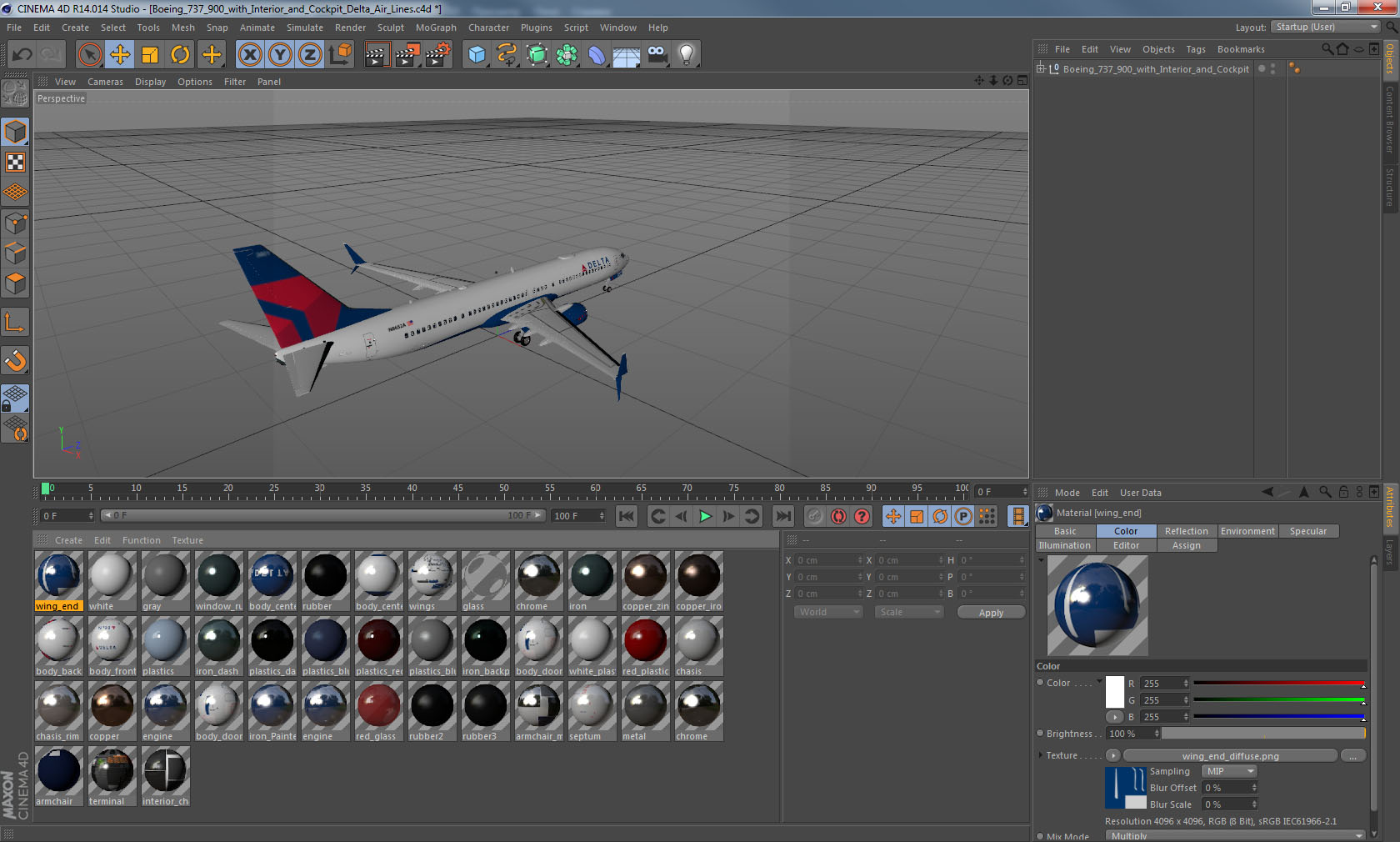Select the red_glass material thumbnail
The height and width of the screenshot is (842, 1400).
tap(379, 711)
